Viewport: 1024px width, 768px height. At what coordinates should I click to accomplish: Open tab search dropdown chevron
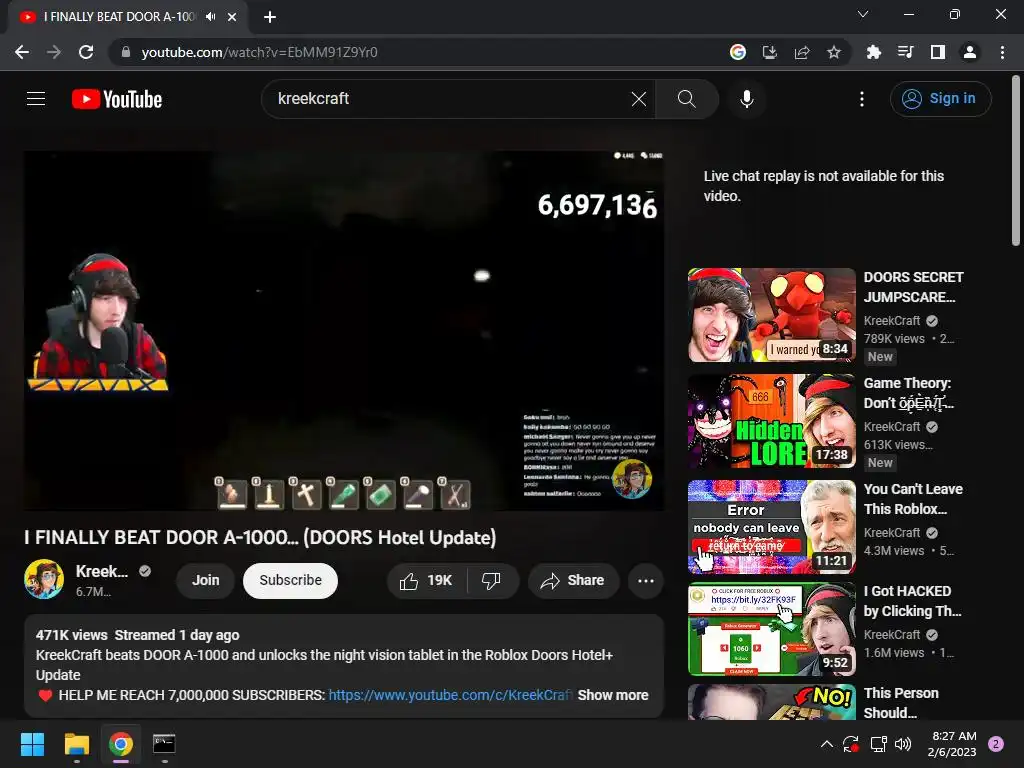pos(863,14)
